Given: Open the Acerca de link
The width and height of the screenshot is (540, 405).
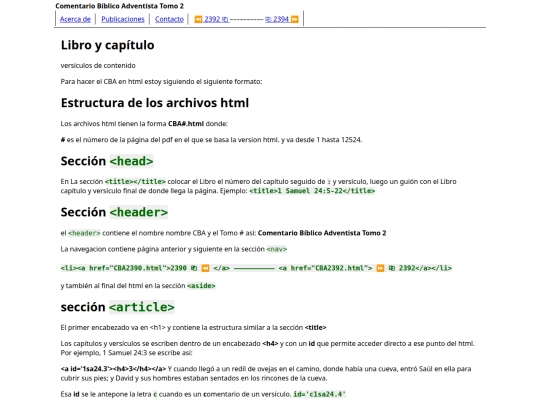Looking at the screenshot, I should 75,19.
